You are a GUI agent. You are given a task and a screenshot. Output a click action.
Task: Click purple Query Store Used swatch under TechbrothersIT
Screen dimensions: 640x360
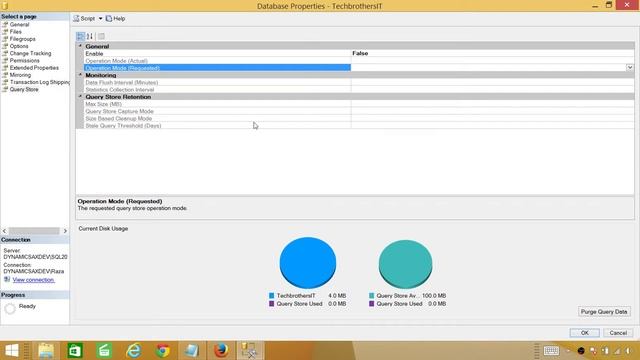[271, 304]
